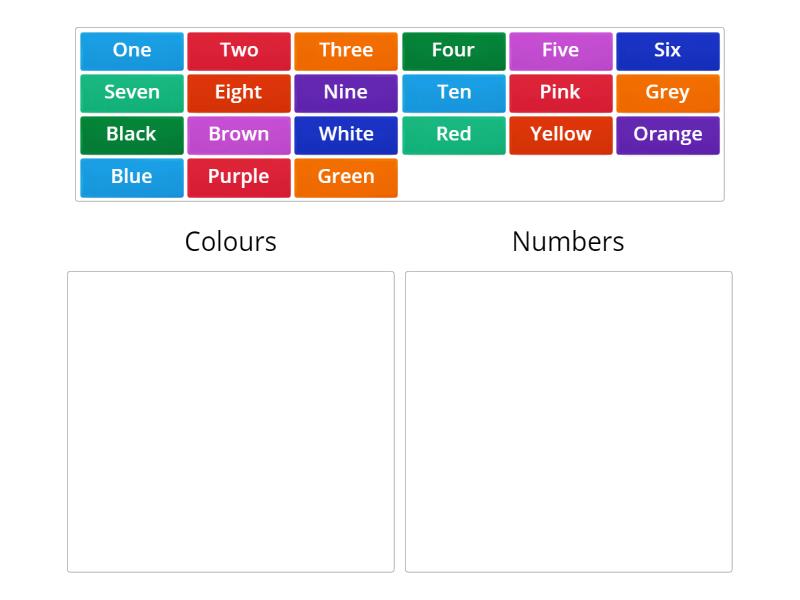The height and width of the screenshot is (600, 800).
Task: Select the "White" tile
Action: tap(346, 134)
